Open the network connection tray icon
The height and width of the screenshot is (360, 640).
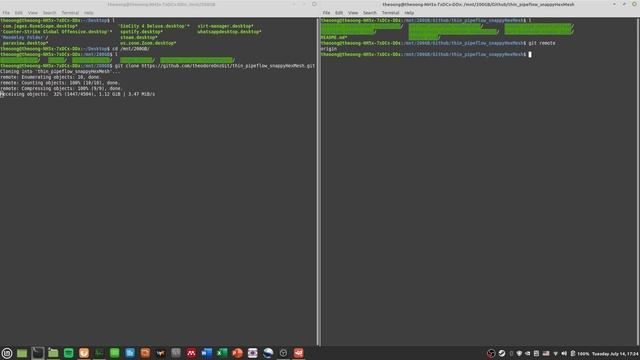click(x=555, y=353)
